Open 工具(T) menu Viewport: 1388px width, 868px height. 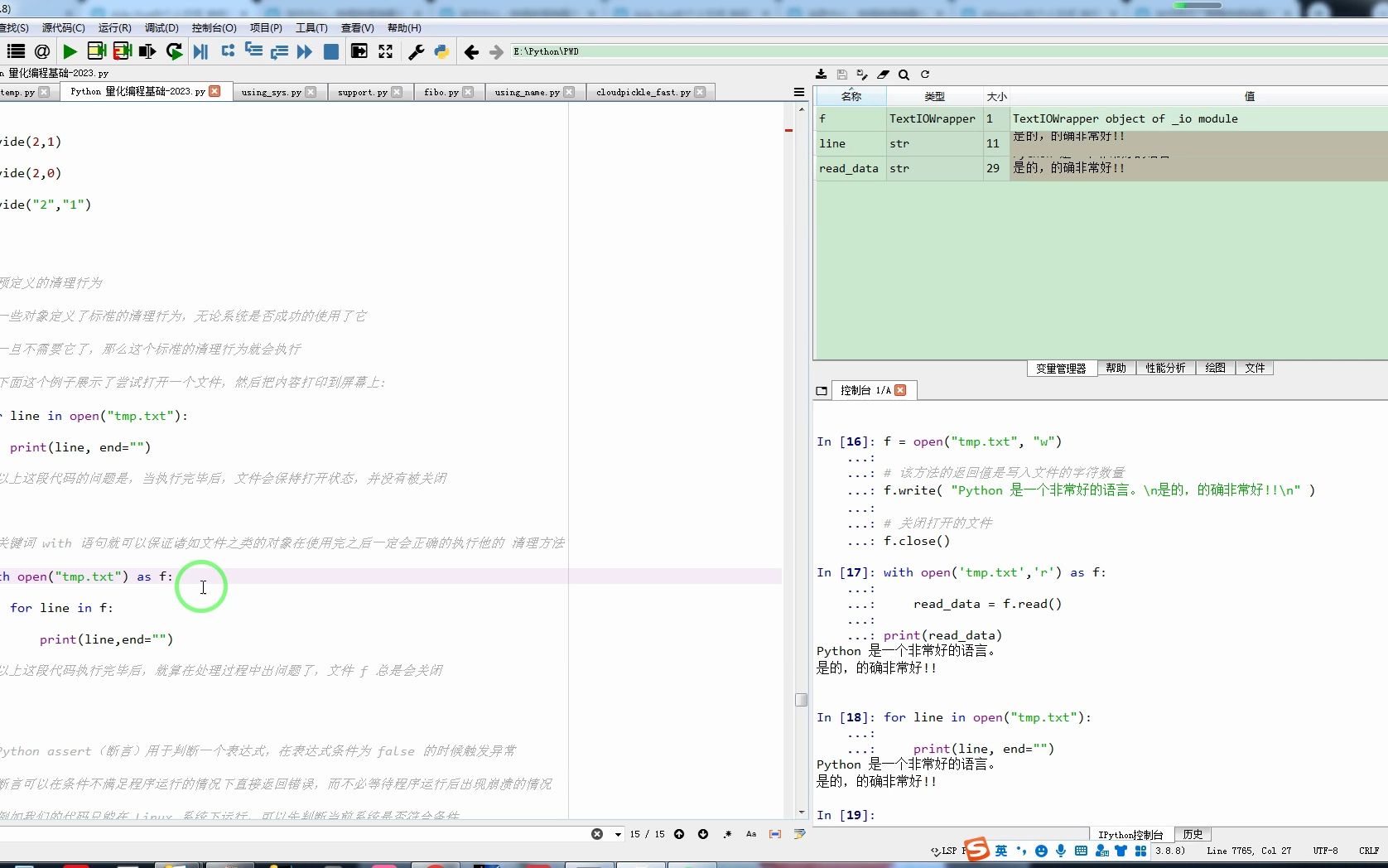pyautogui.click(x=312, y=27)
